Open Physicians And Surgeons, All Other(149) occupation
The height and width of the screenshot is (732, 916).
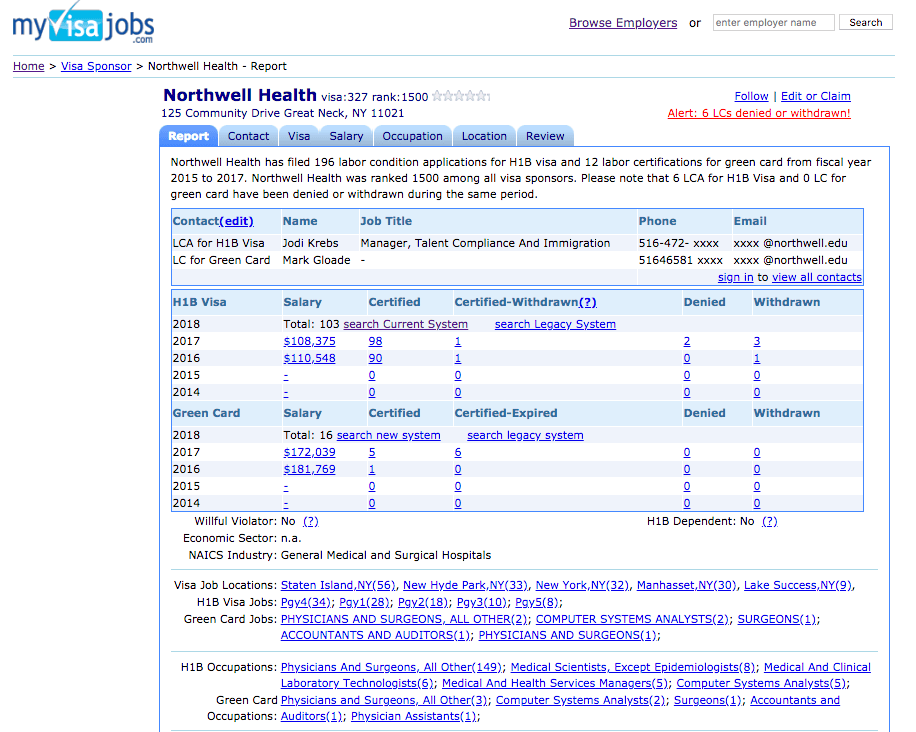tap(391, 667)
